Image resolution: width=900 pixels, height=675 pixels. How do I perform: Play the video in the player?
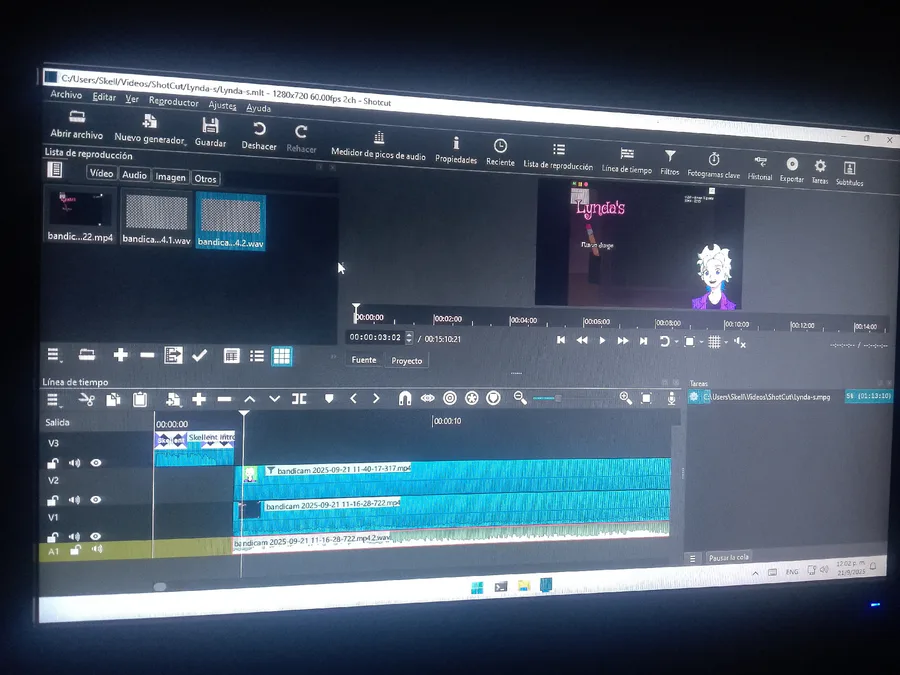tap(602, 340)
